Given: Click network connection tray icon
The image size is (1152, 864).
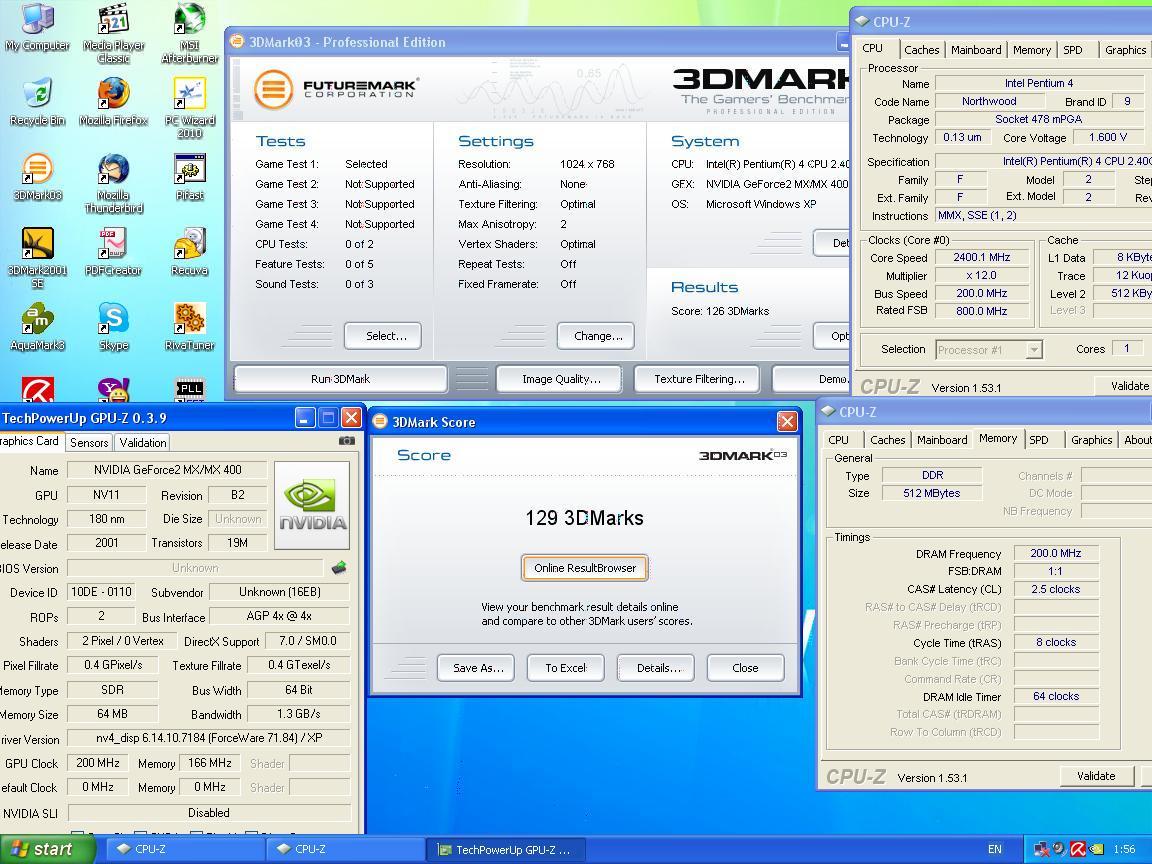Looking at the screenshot, I should tap(1042, 849).
